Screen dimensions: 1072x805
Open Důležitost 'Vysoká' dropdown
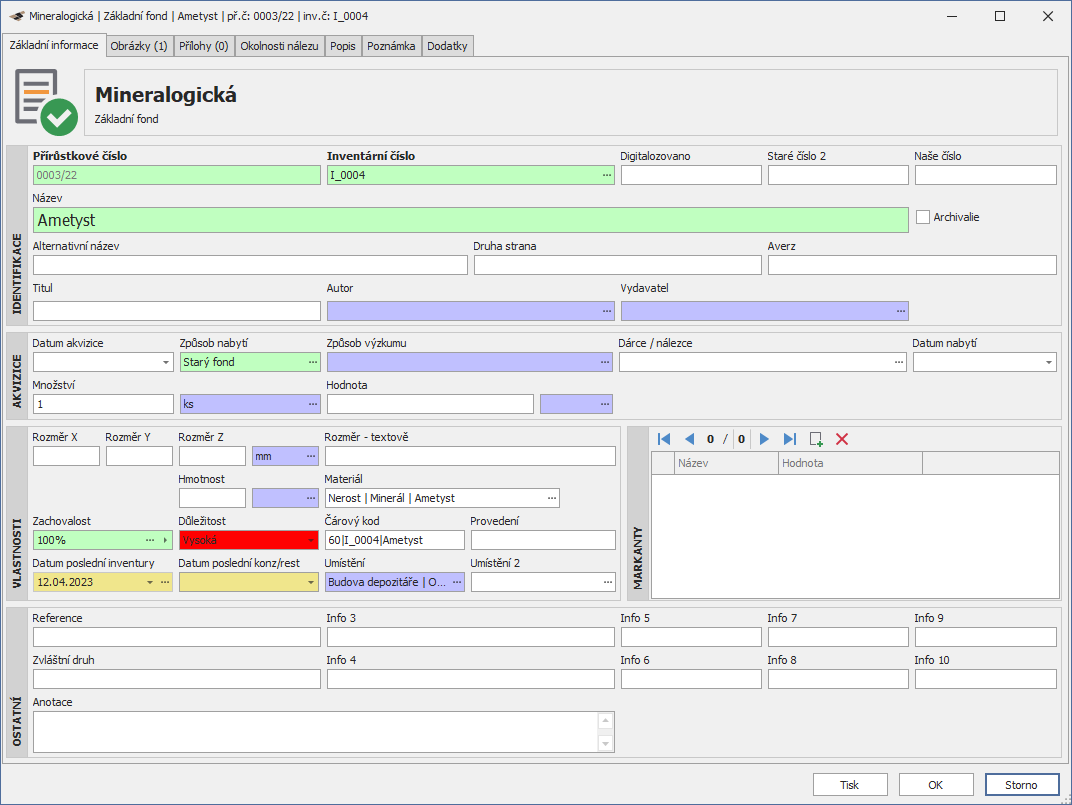coord(311,540)
